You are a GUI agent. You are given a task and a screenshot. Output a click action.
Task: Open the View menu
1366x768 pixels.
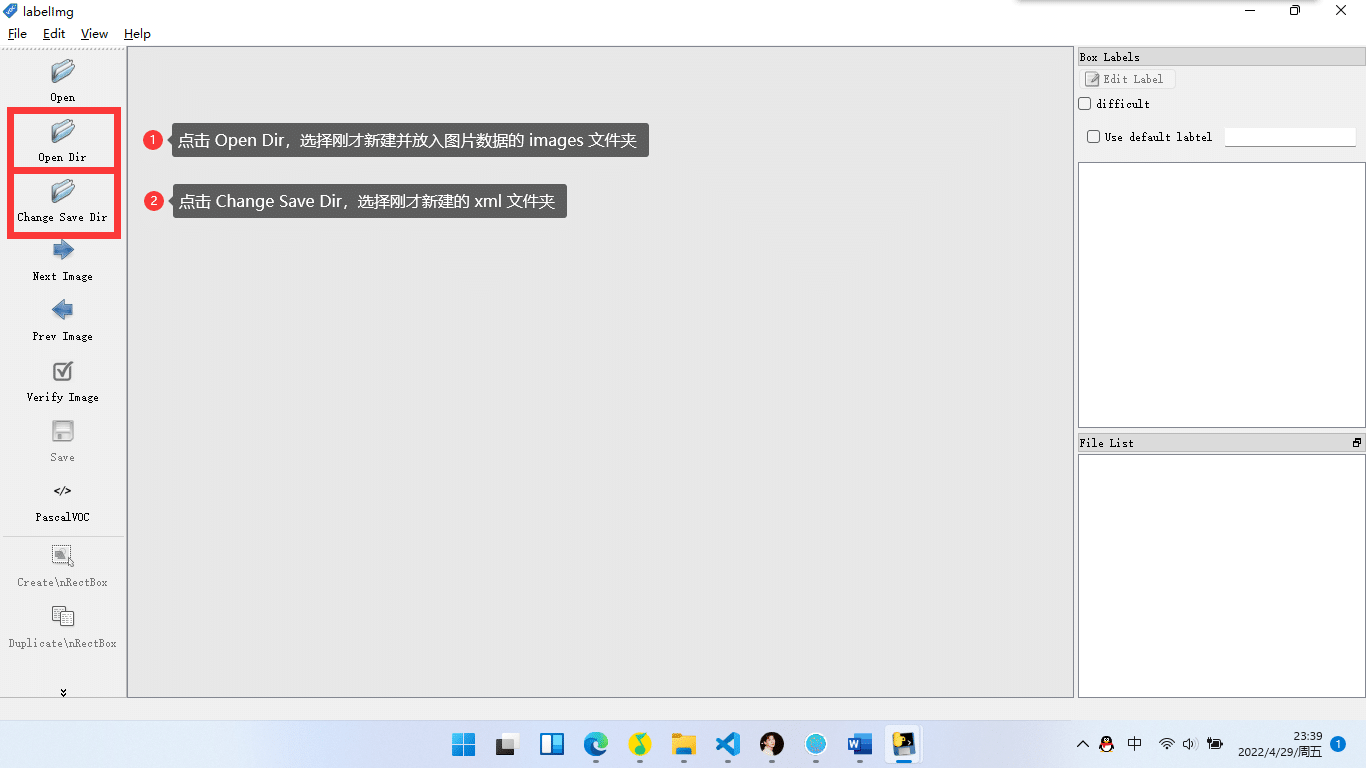[x=94, y=34]
